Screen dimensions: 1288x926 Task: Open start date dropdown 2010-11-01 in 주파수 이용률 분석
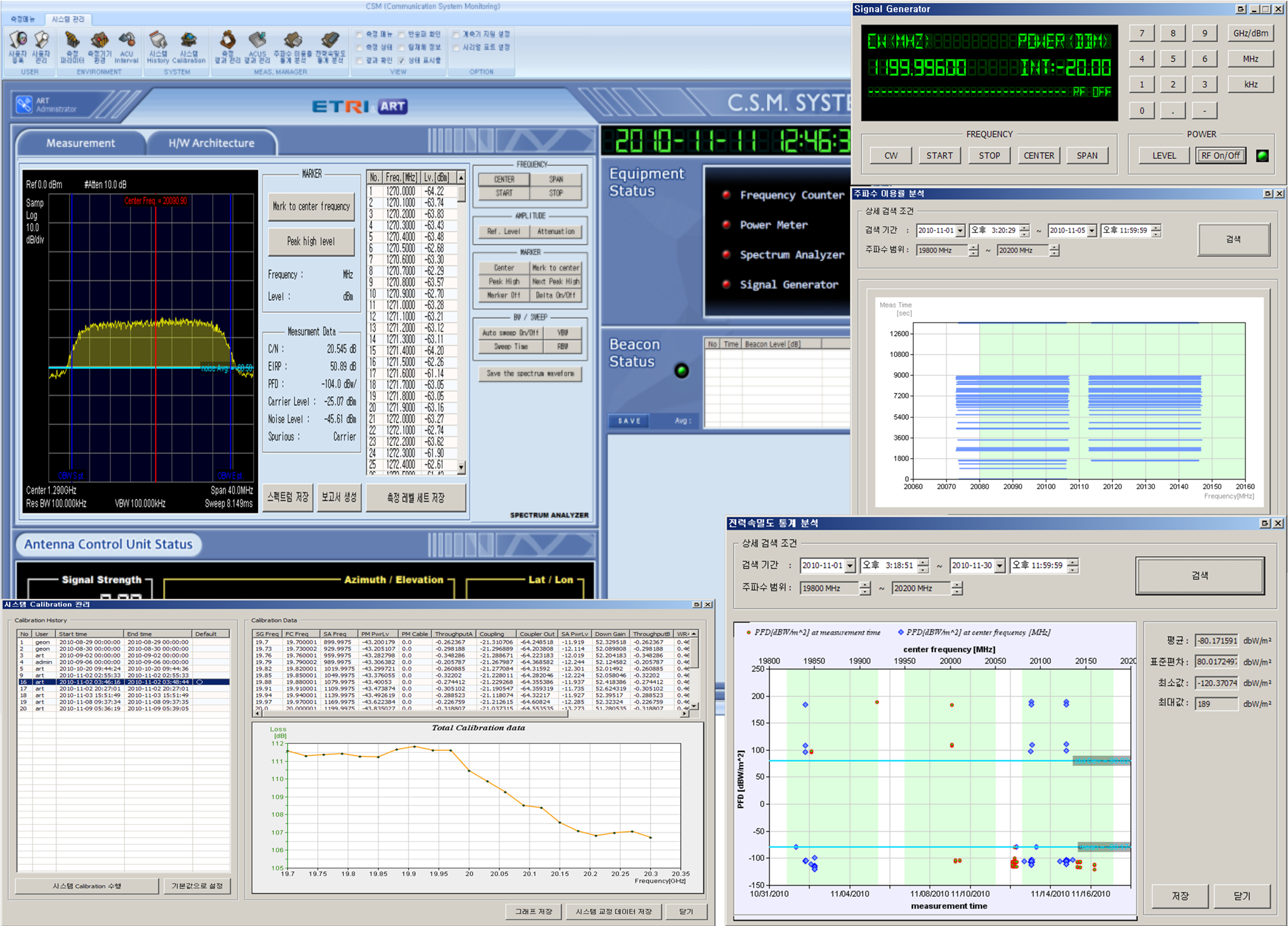960,231
